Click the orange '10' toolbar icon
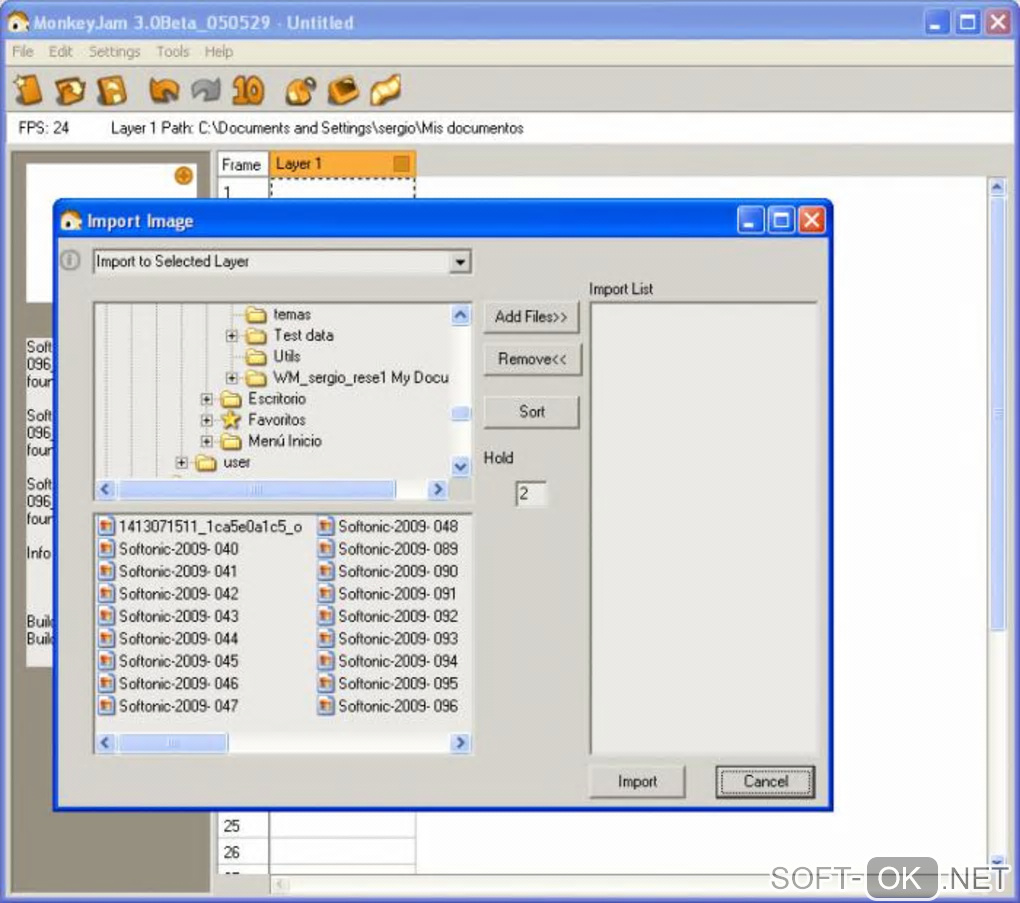Image resolution: width=1020 pixels, height=903 pixels. point(248,90)
